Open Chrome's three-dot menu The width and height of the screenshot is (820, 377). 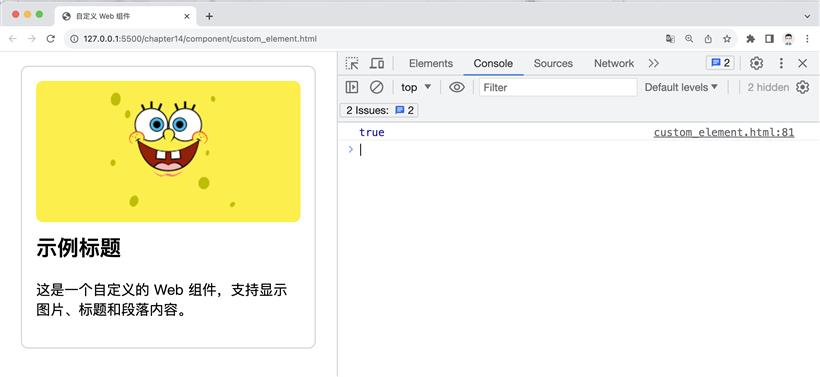click(806, 39)
